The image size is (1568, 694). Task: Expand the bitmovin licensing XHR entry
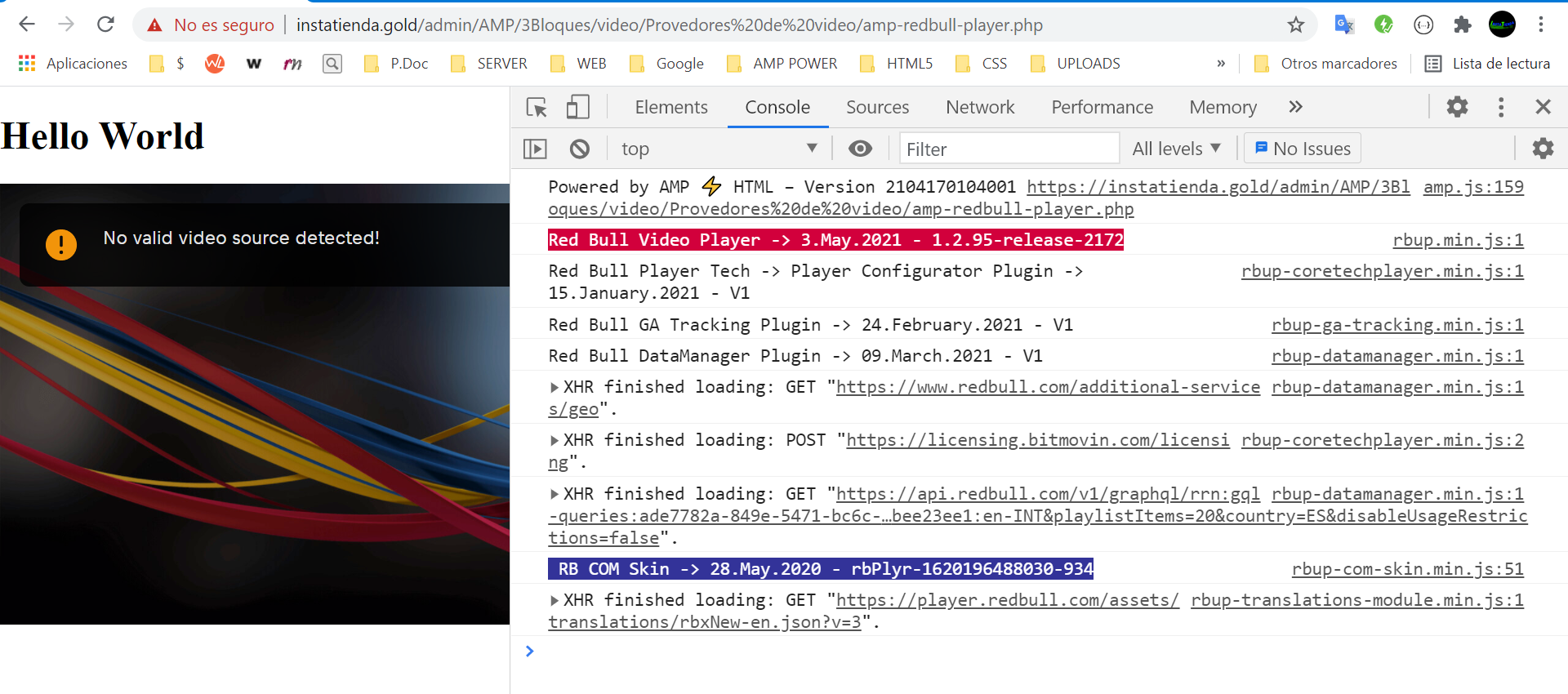pyautogui.click(x=555, y=440)
